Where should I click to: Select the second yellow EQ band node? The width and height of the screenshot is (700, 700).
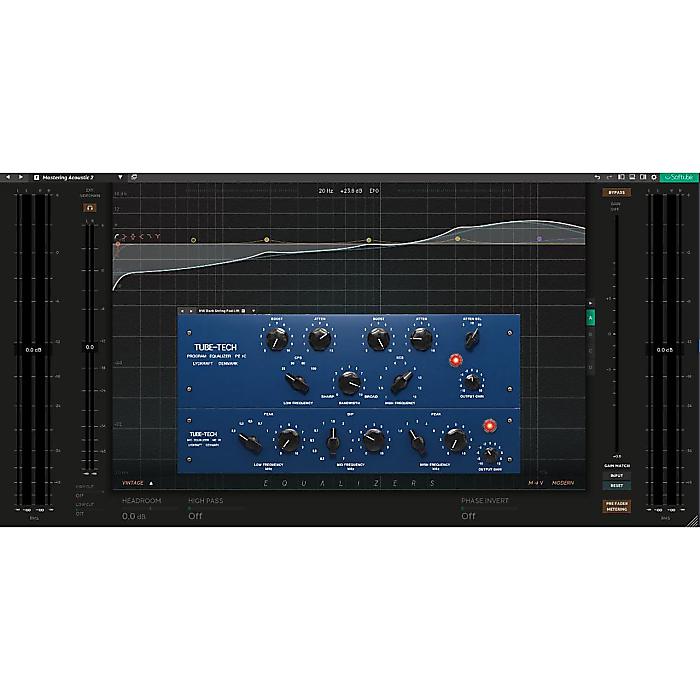(267, 240)
